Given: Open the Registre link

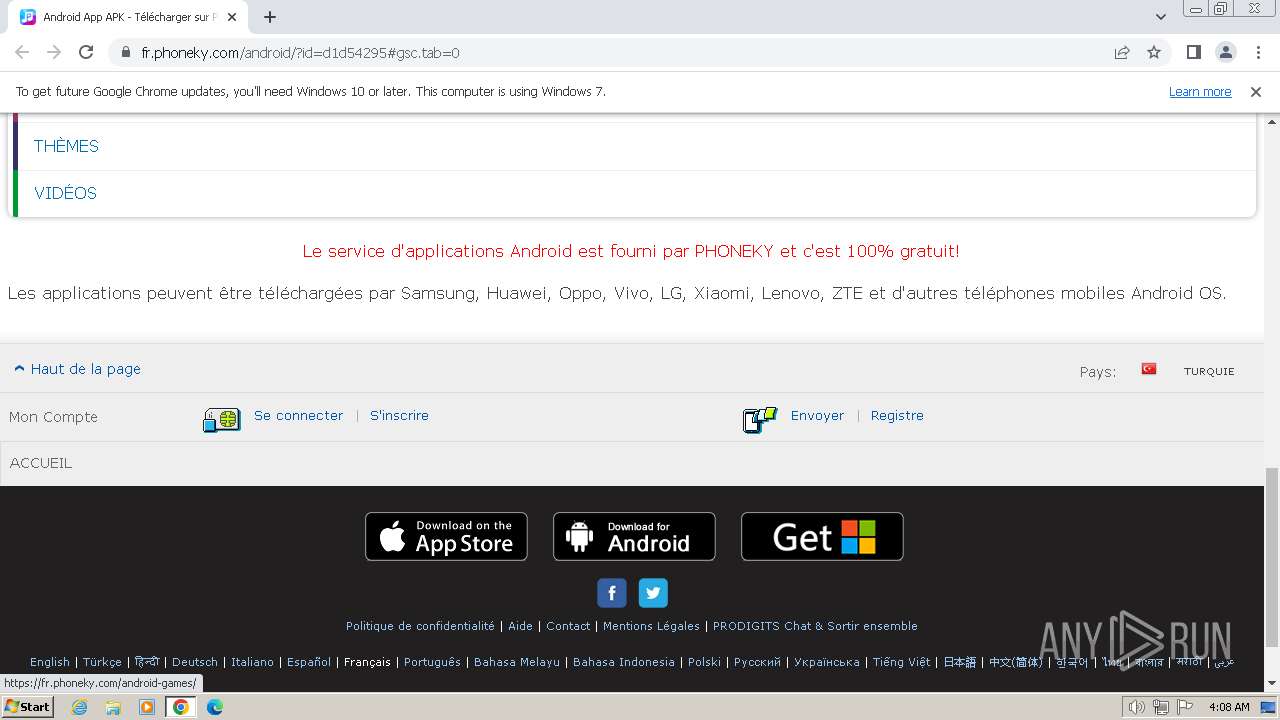Looking at the screenshot, I should pos(897,415).
